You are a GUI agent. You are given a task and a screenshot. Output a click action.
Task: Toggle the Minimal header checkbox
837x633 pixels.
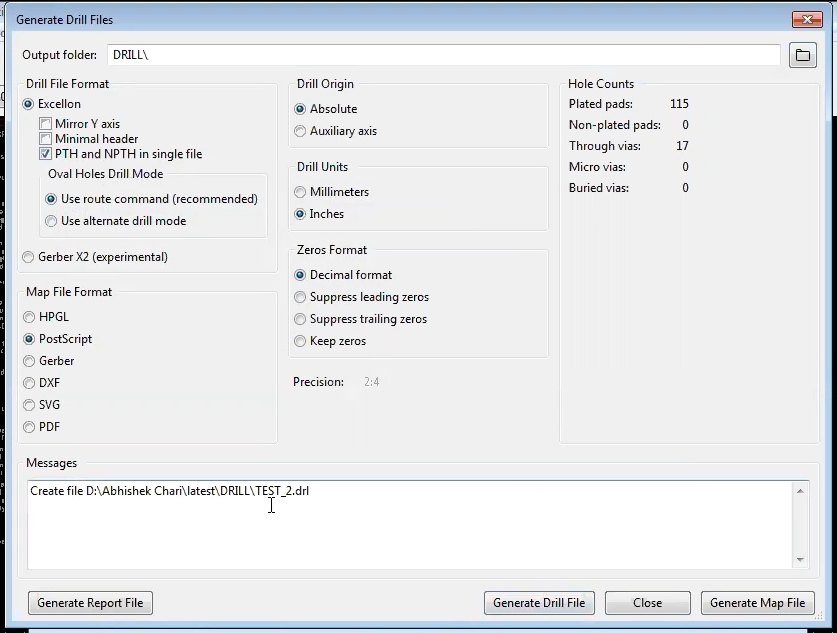(46, 139)
